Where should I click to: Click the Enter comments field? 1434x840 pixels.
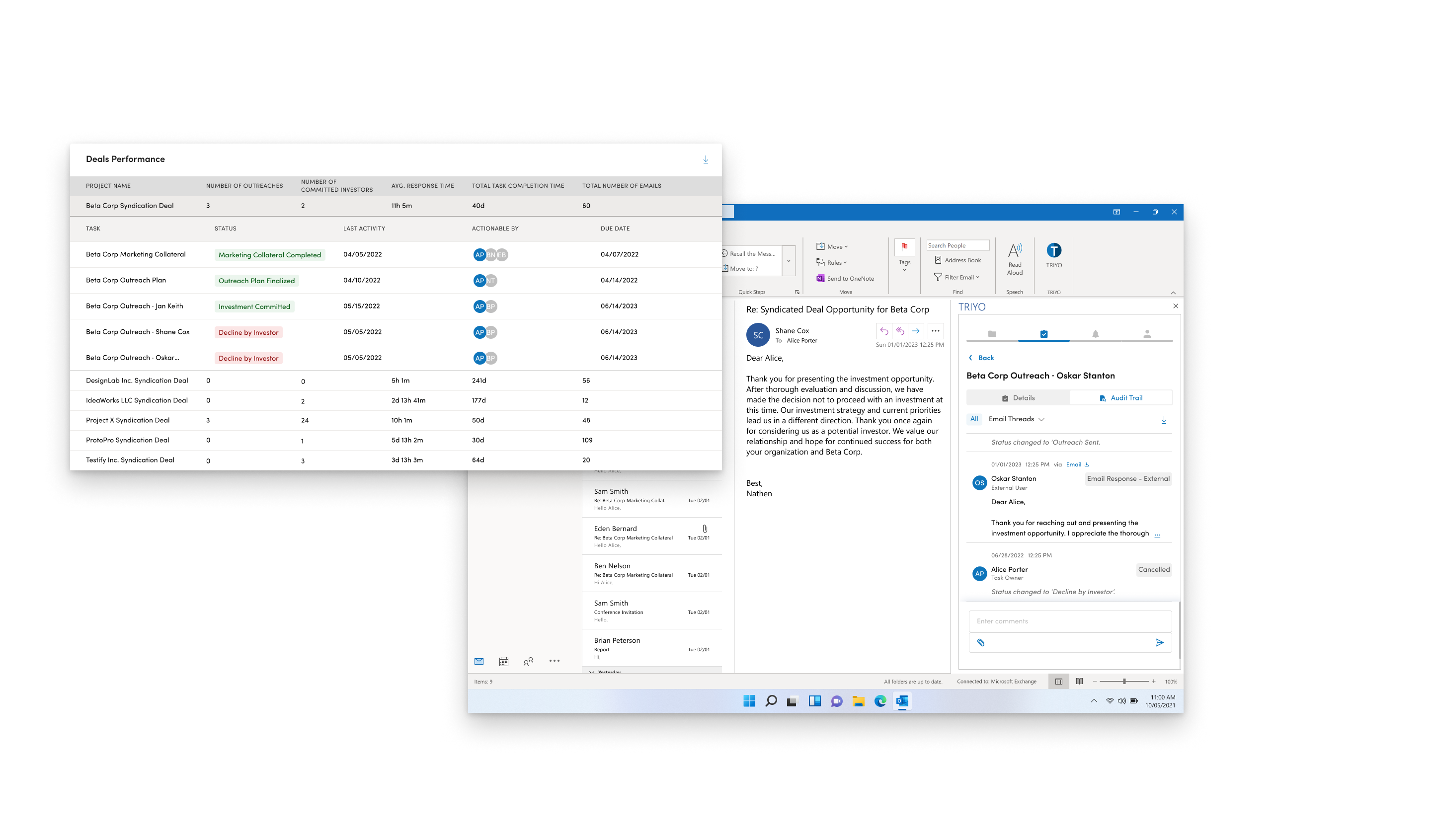pyautogui.click(x=1070, y=621)
